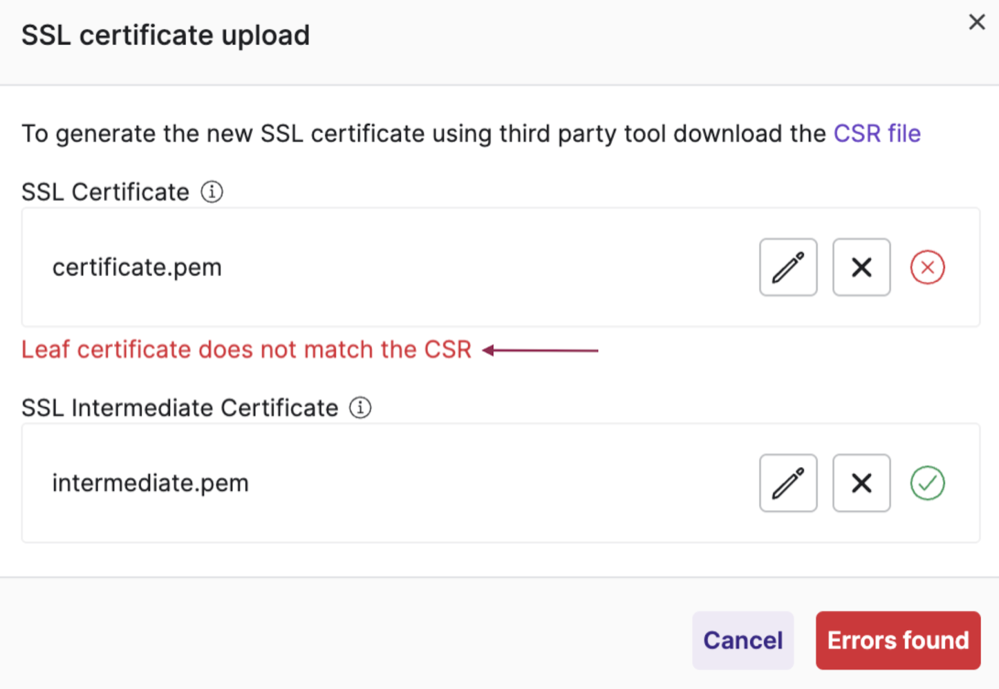Edit the certificate.pem file with the pencil icon
Screen dimensions: 999x689
pos(788,267)
